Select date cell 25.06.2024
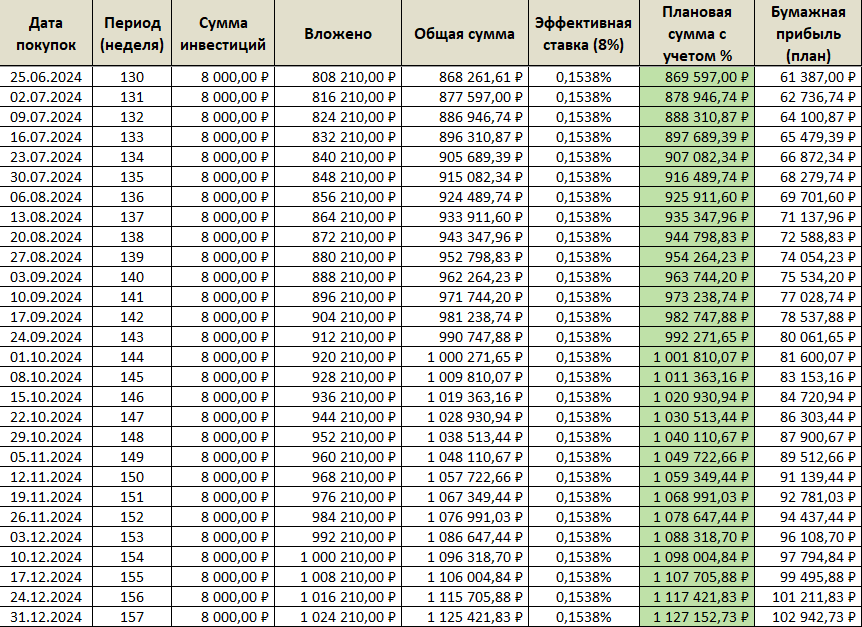 click(x=46, y=77)
